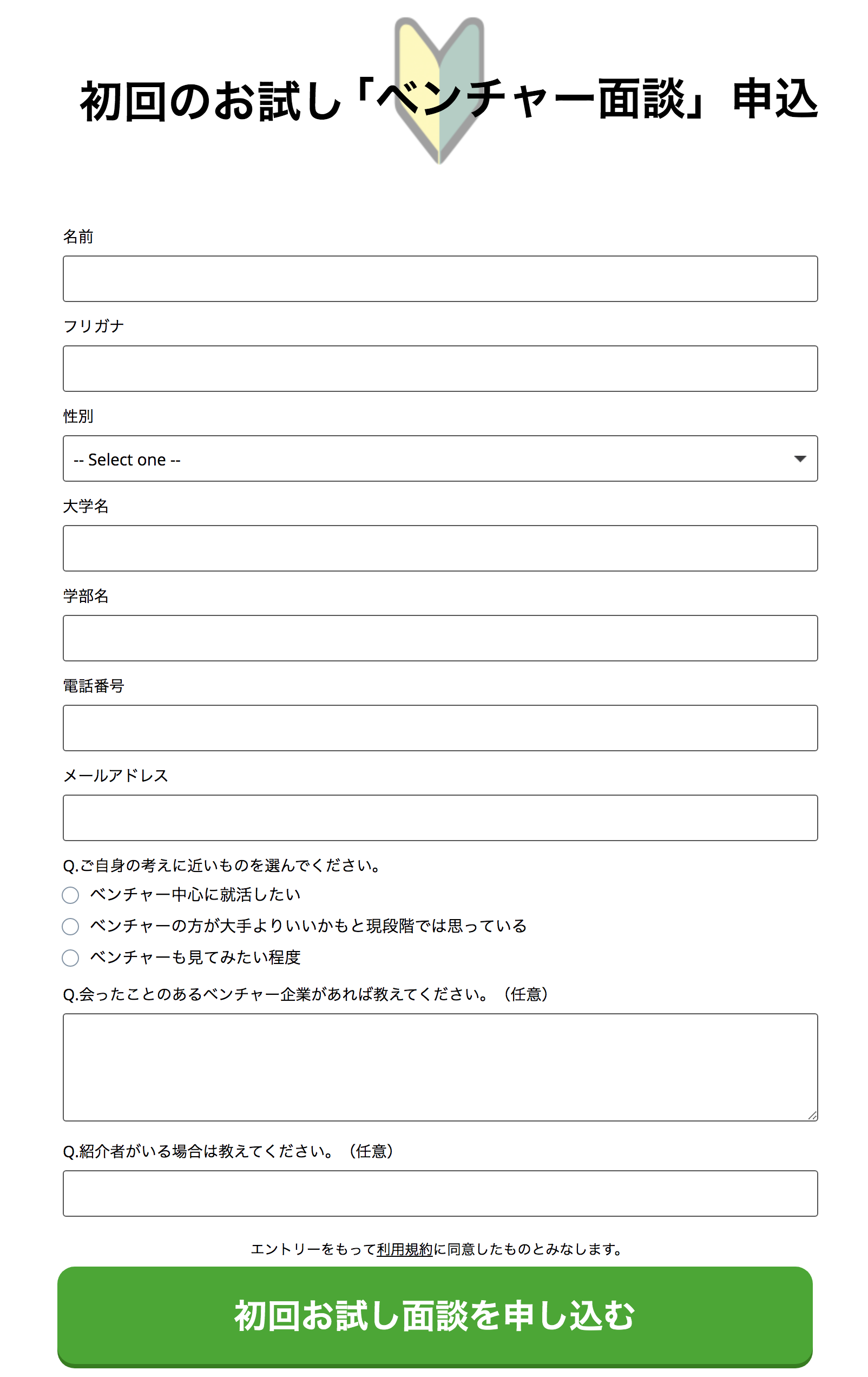The height and width of the screenshot is (1377, 868).
Task: Click the ベンチャー企業 textarea
Action: (x=440, y=1067)
